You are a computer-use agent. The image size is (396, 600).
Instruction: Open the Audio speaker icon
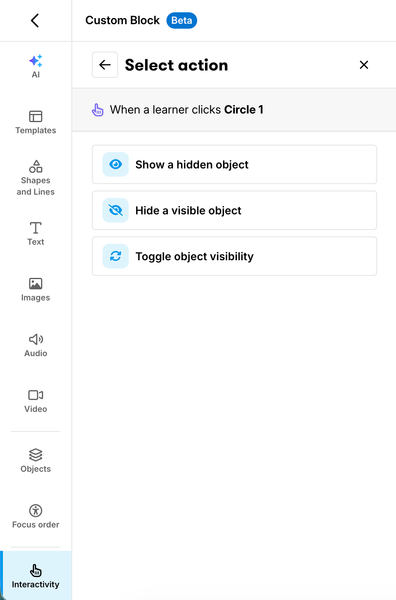pyautogui.click(x=36, y=339)
